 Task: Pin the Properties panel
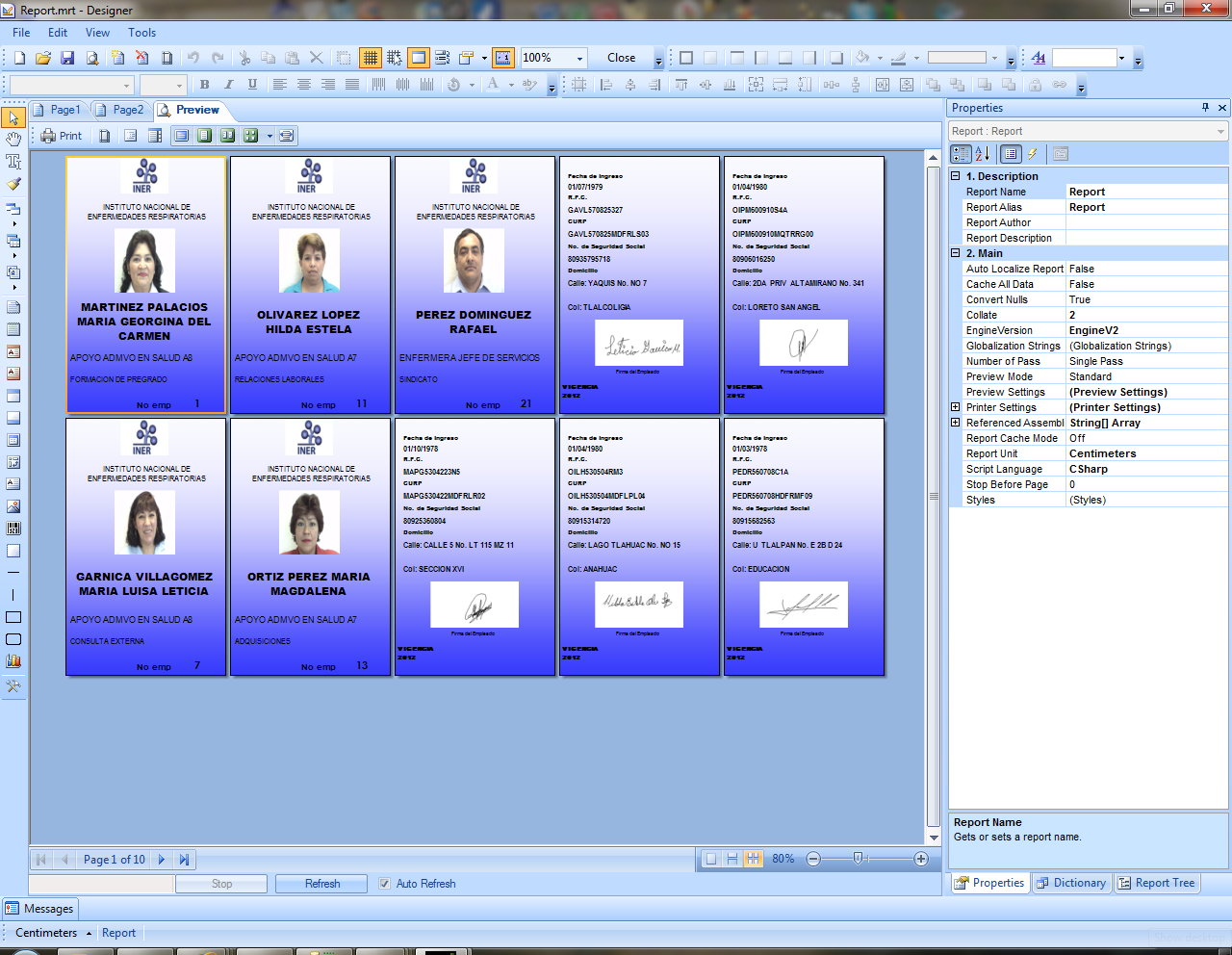point(1205,108)
